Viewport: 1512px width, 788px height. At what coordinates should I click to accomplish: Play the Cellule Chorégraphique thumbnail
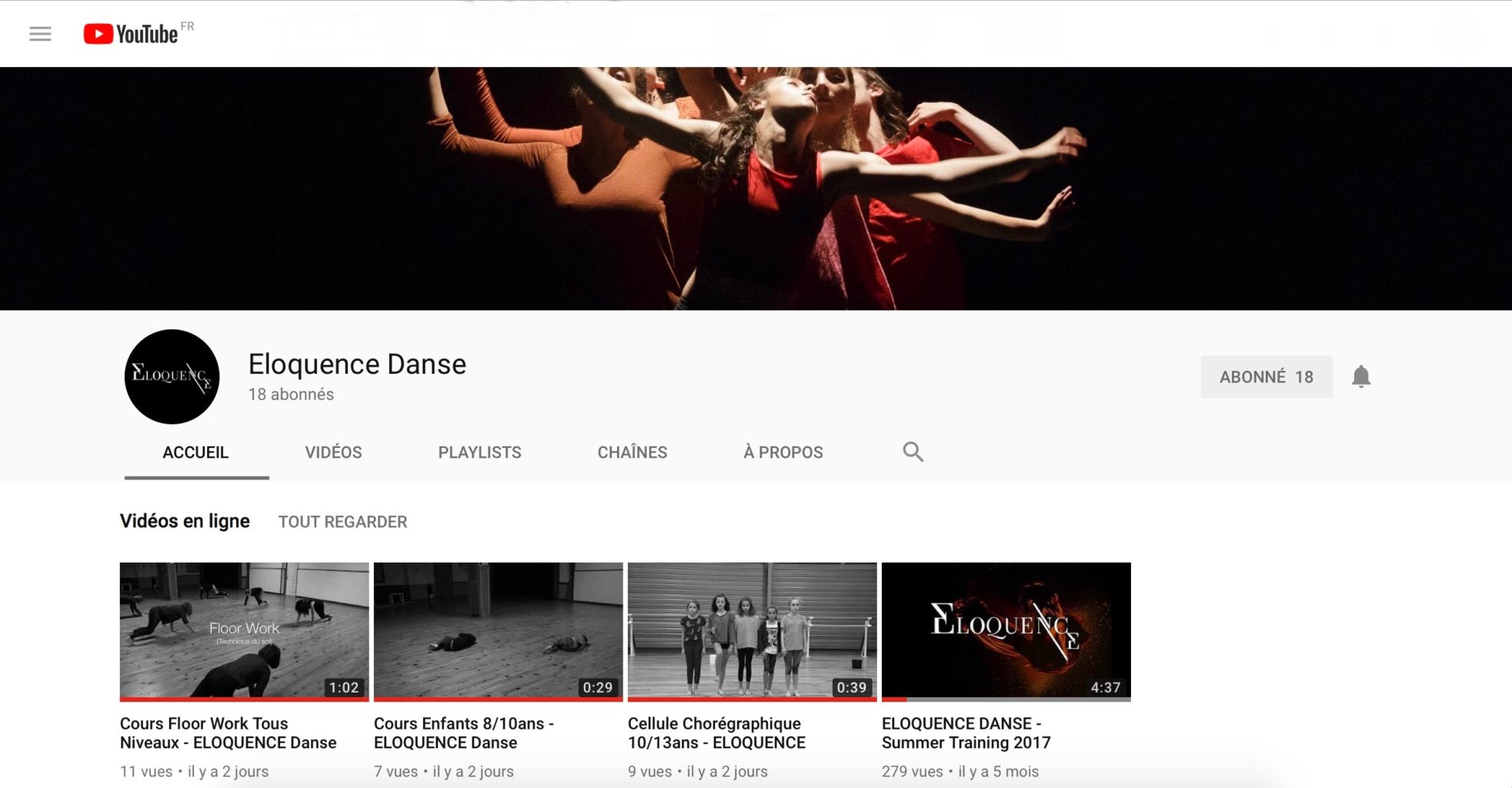pos(752,631)
